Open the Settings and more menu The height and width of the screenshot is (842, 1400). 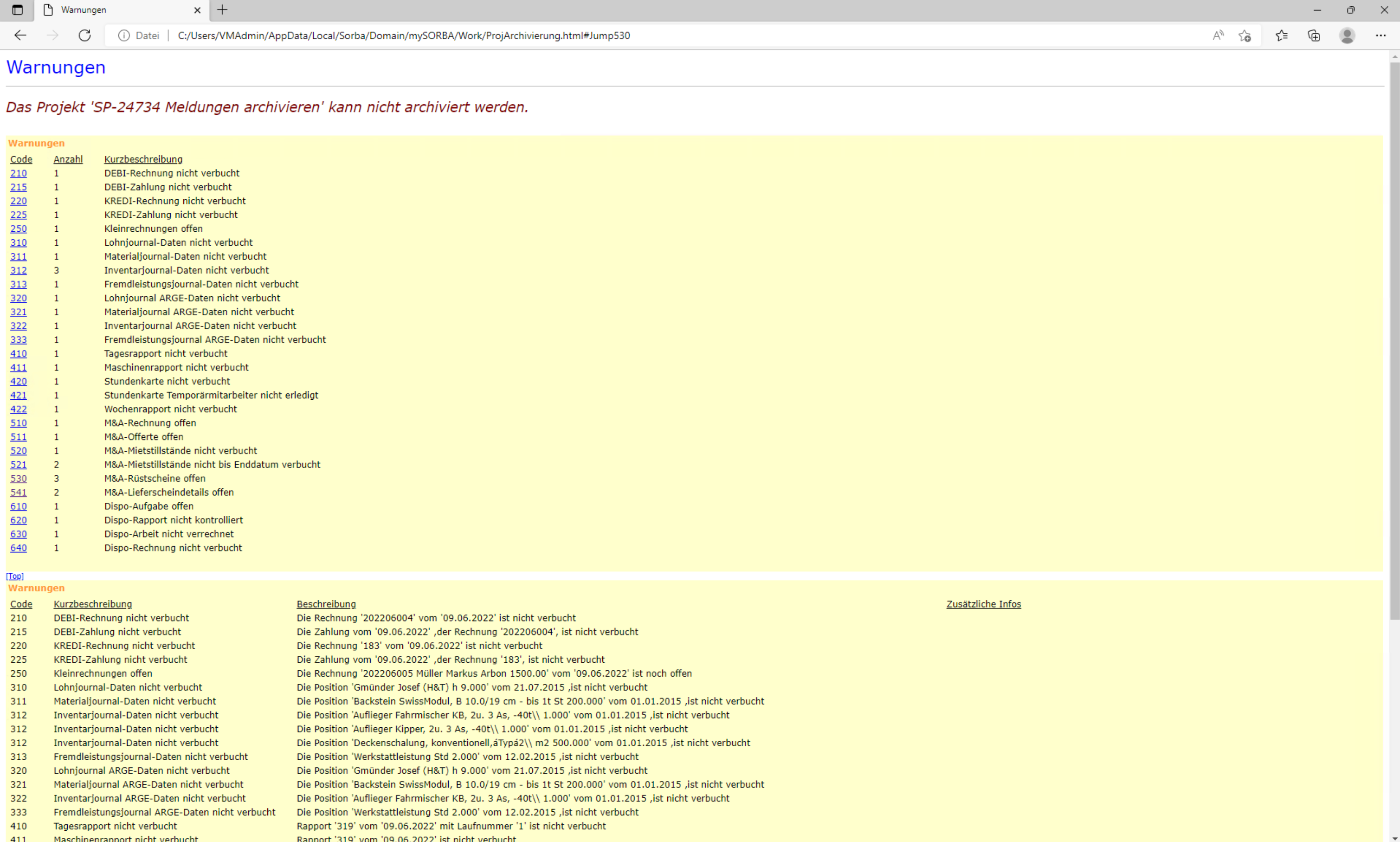click(x=1381, y=35)
